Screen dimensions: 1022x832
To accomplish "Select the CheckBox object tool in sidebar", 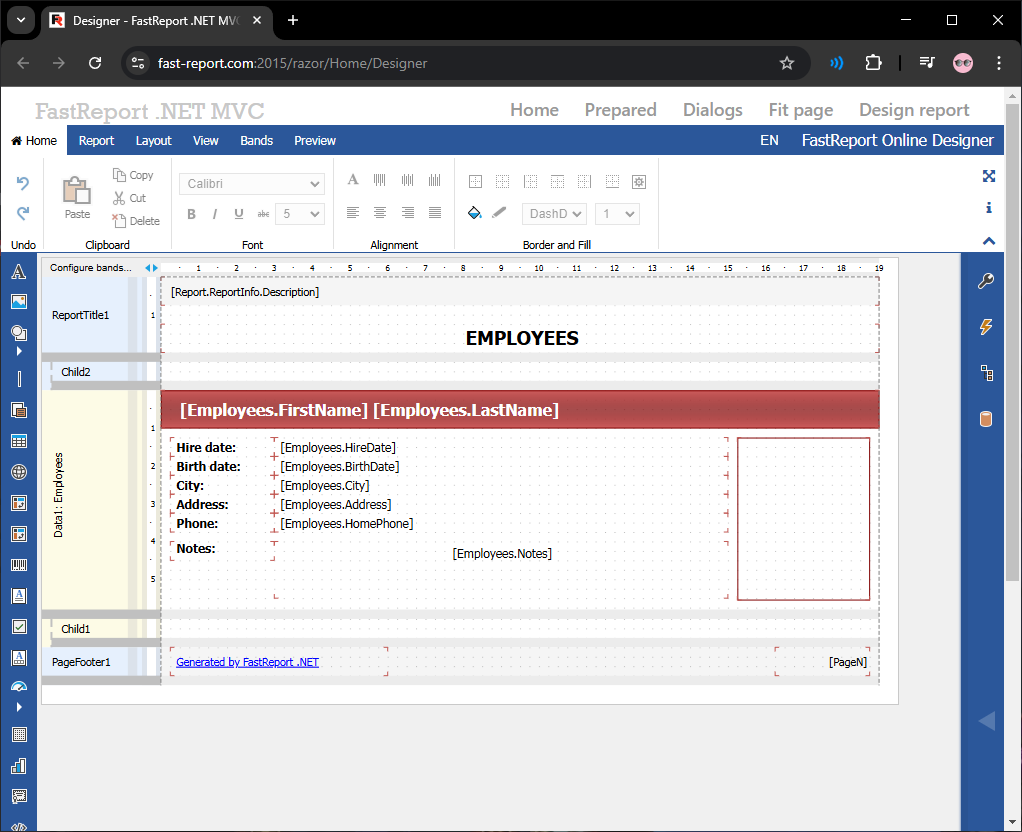I will click(19, 627).
